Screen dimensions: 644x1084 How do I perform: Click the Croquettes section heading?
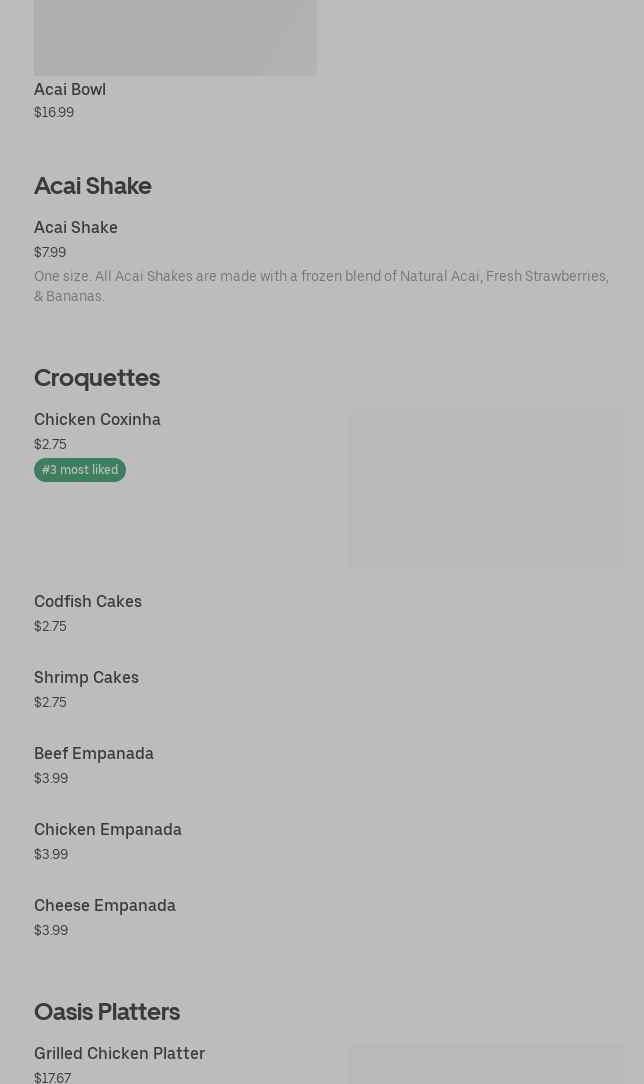[x=97, y=377]
